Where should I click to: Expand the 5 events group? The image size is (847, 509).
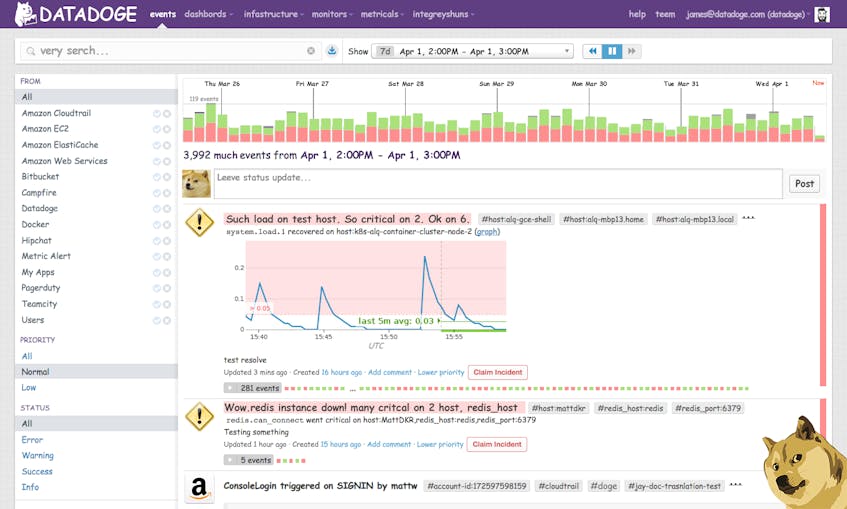pyautogui.click(x=248, y=460)
